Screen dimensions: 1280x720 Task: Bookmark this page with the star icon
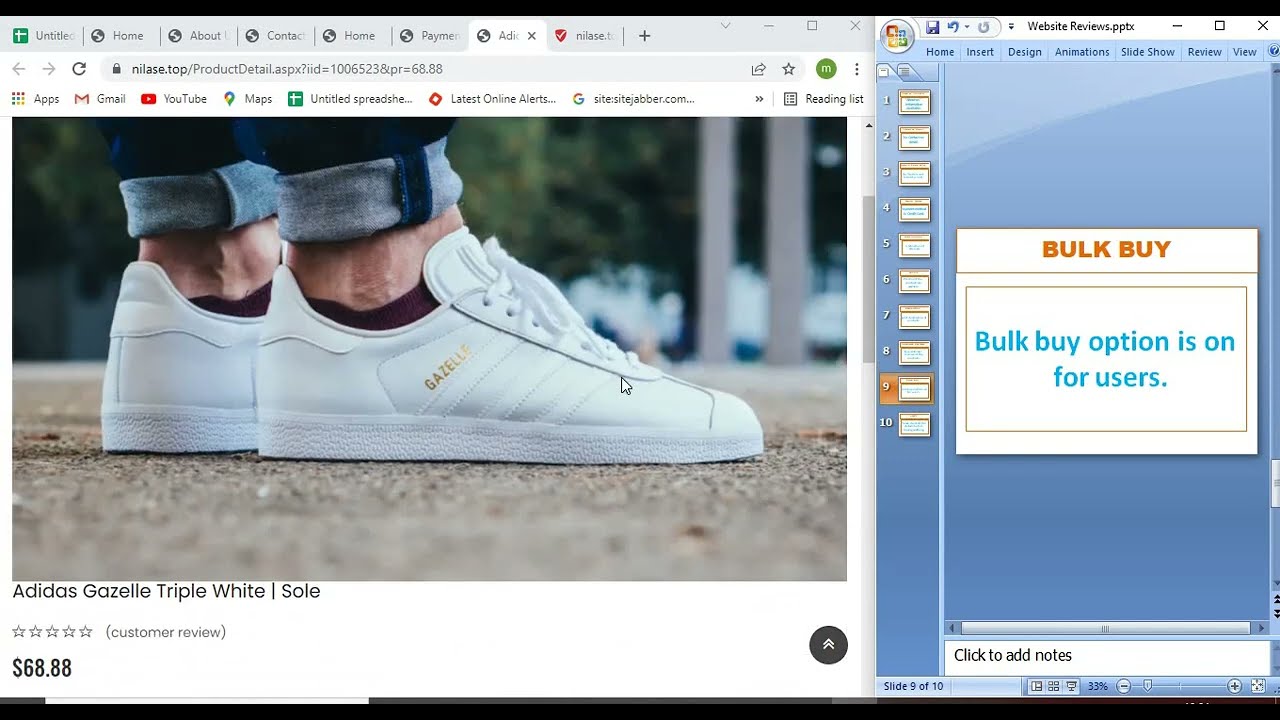pyautogui.click(x=788, y=69)
